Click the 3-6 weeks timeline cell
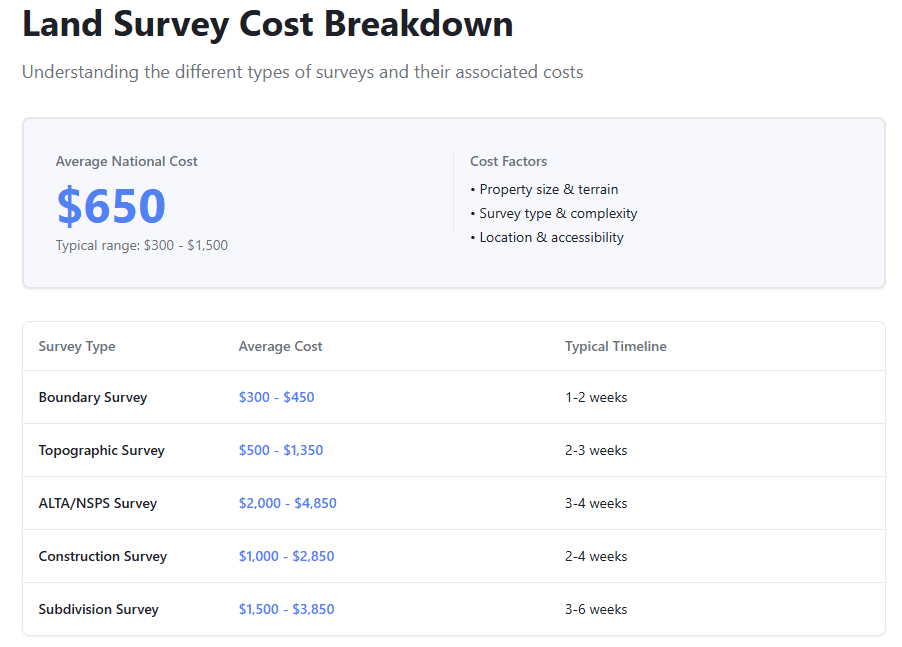Viewport: 902px width, 647px height. (596, 609)
